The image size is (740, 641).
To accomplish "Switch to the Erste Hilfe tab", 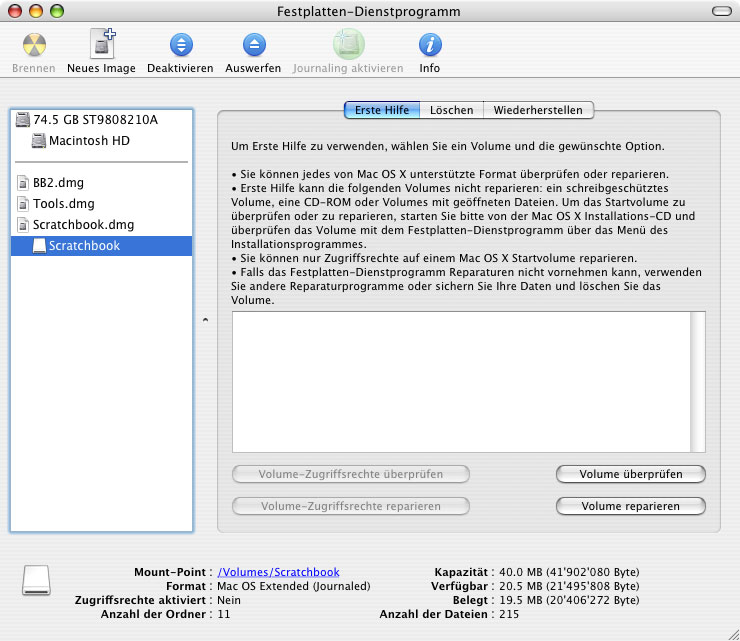I will [x=382, y=110].
